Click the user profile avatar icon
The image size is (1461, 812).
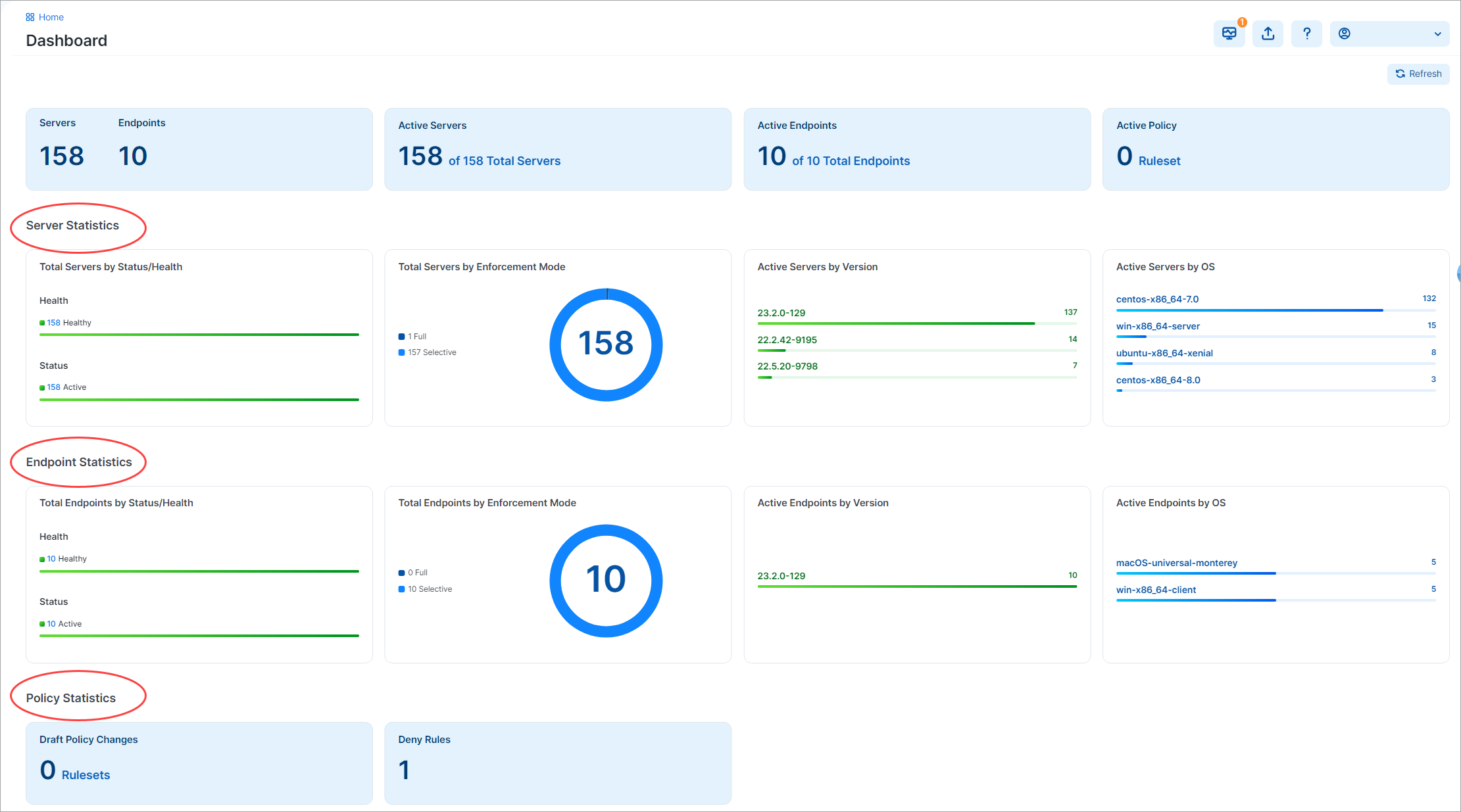coord(1345,34)
